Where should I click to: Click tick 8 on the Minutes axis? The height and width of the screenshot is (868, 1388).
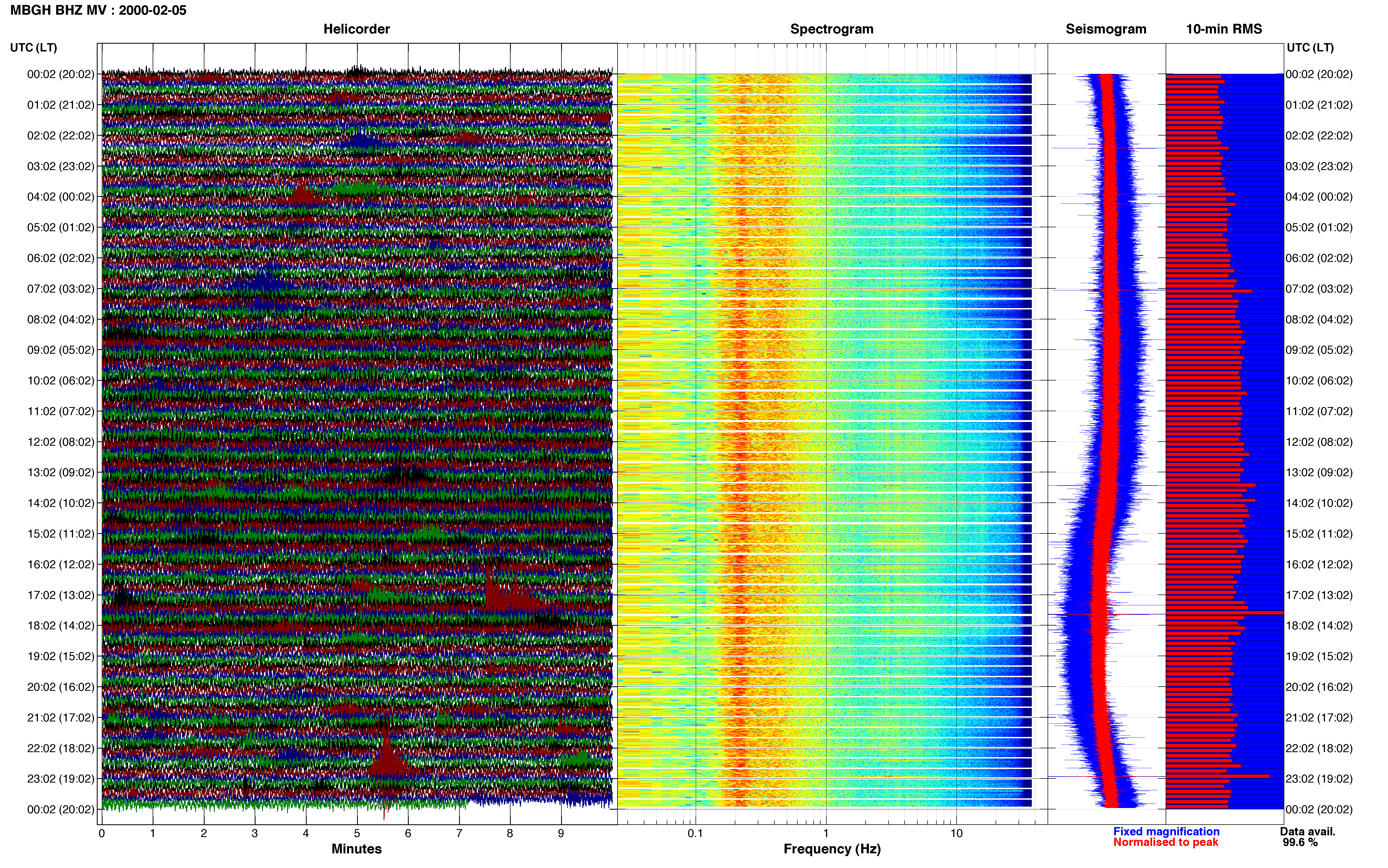510,833
